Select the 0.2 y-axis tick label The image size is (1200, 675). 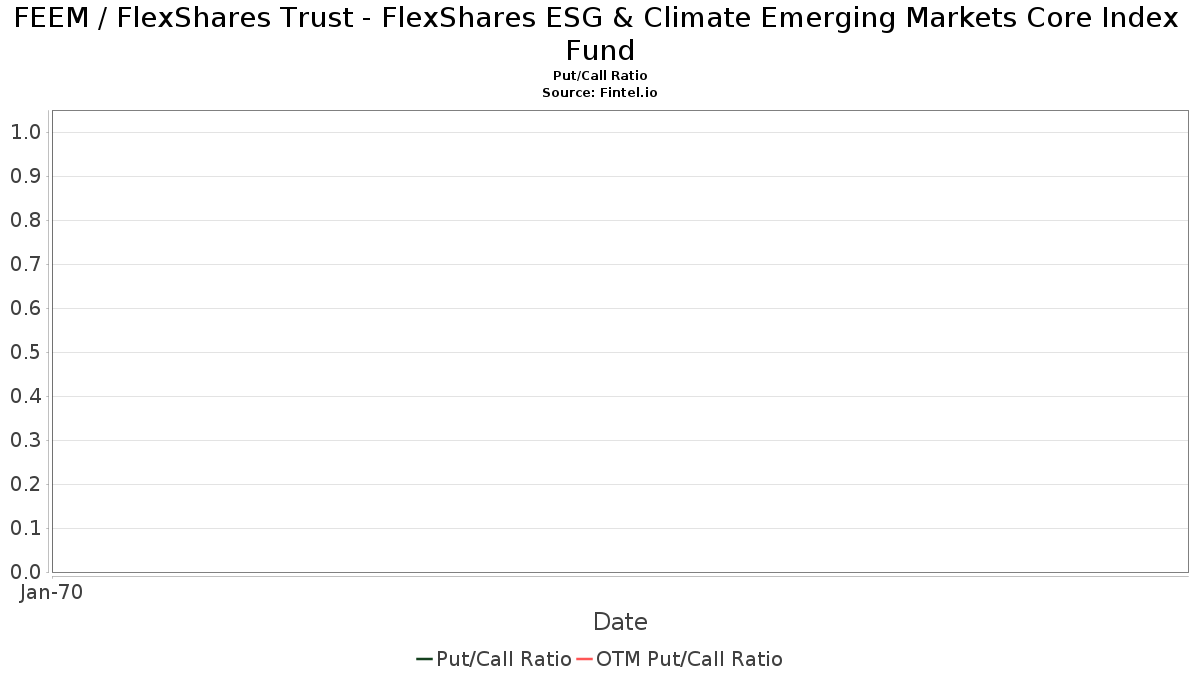point(25,484)
